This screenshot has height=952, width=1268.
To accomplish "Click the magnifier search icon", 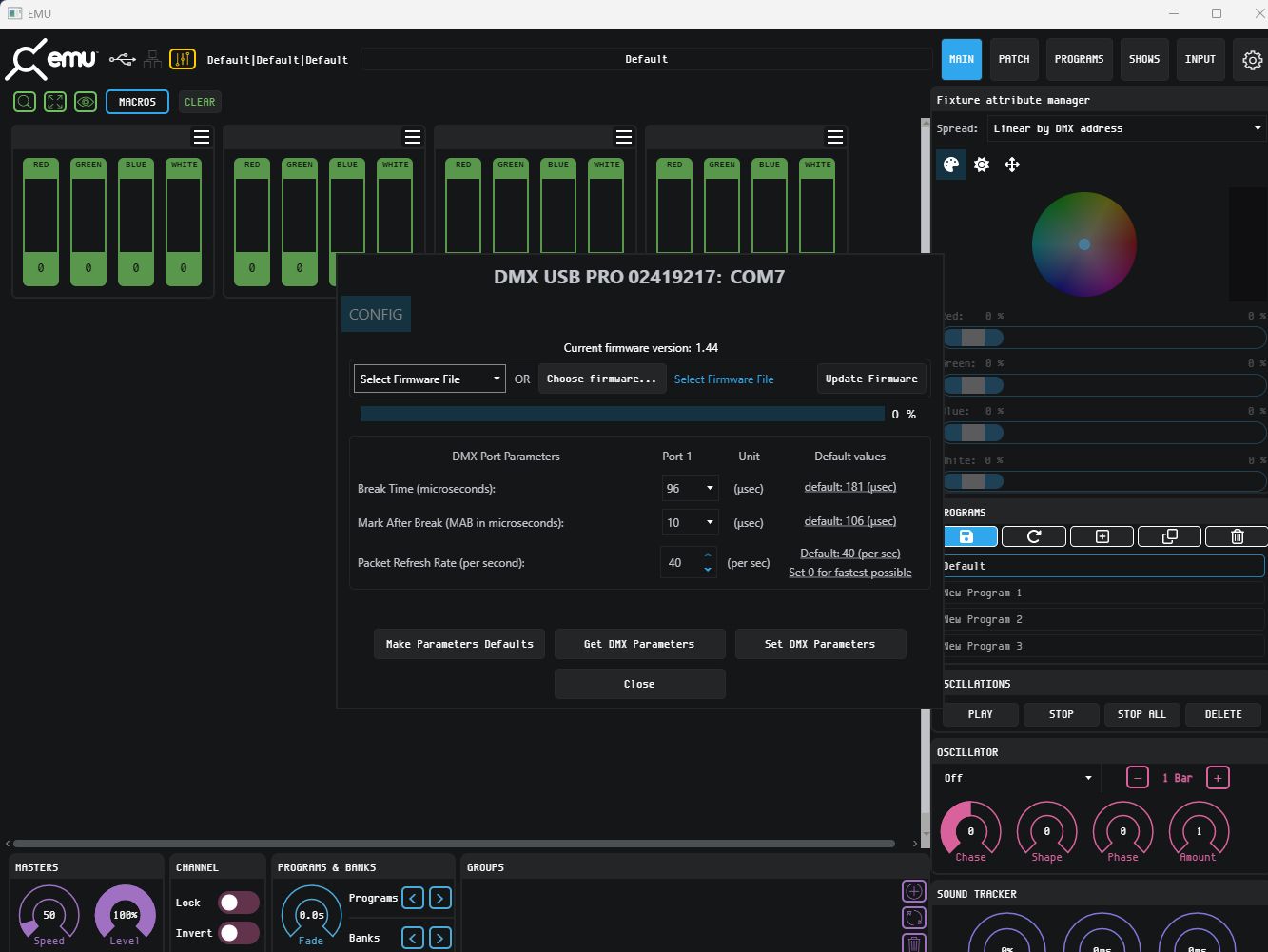I will pyautogui.click(x=26, y=102).
